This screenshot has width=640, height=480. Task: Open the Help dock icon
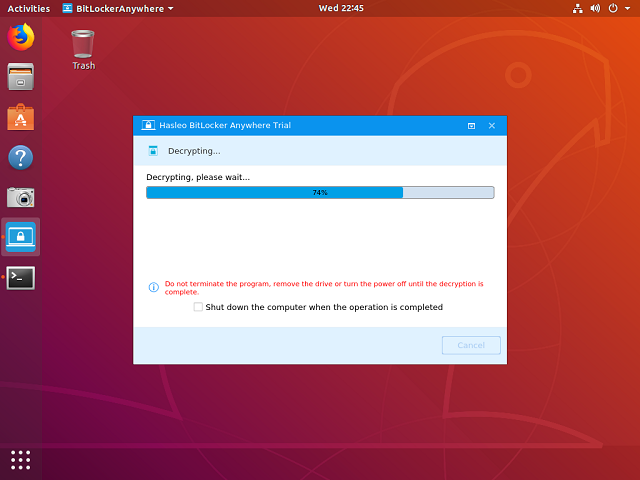21,157
